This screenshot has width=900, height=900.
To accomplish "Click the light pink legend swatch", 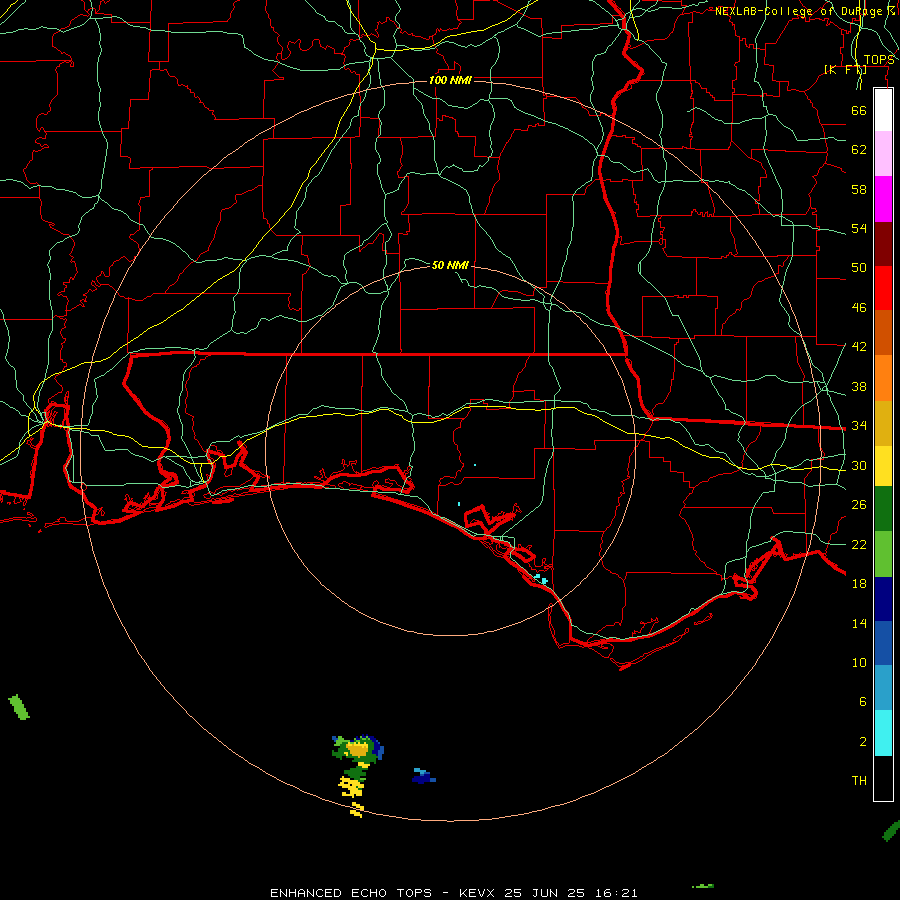I will [883, 153].
